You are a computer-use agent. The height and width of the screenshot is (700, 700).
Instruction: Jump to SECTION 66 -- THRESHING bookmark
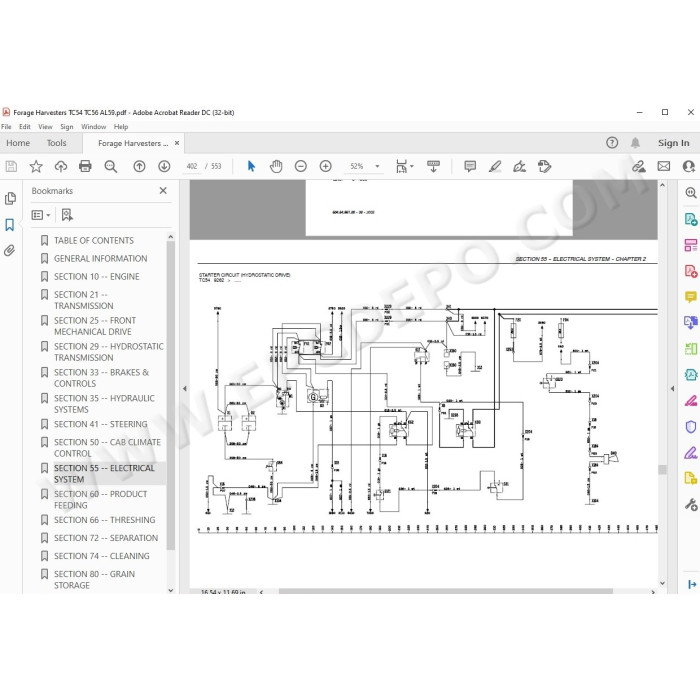(104, 520)
